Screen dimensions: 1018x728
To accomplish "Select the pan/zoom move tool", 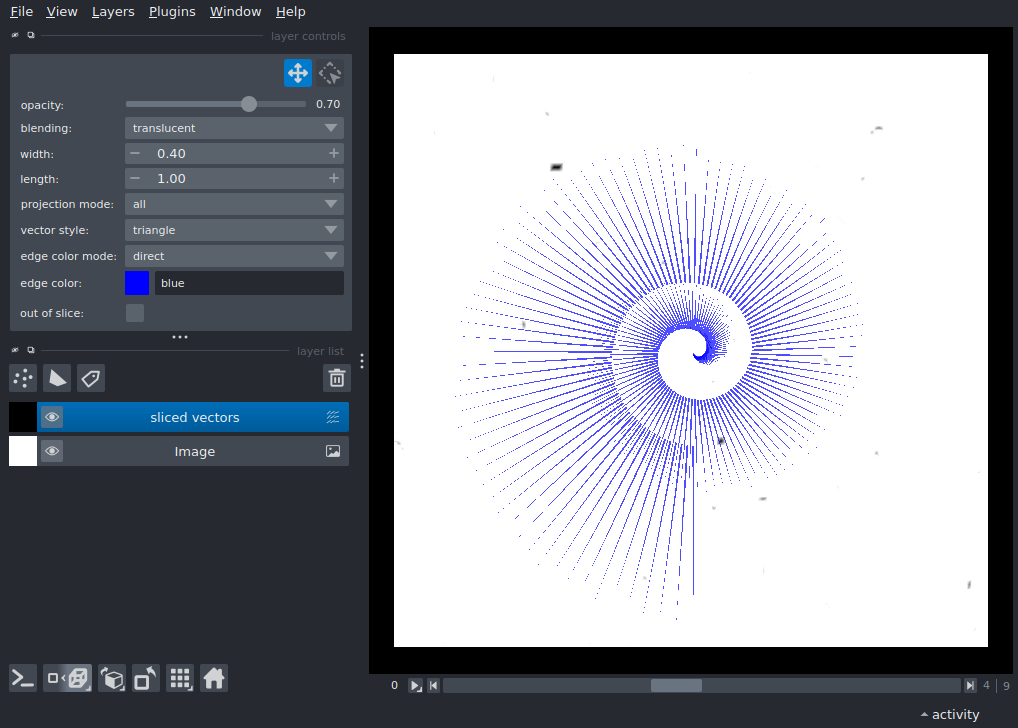I will [298, 73].
